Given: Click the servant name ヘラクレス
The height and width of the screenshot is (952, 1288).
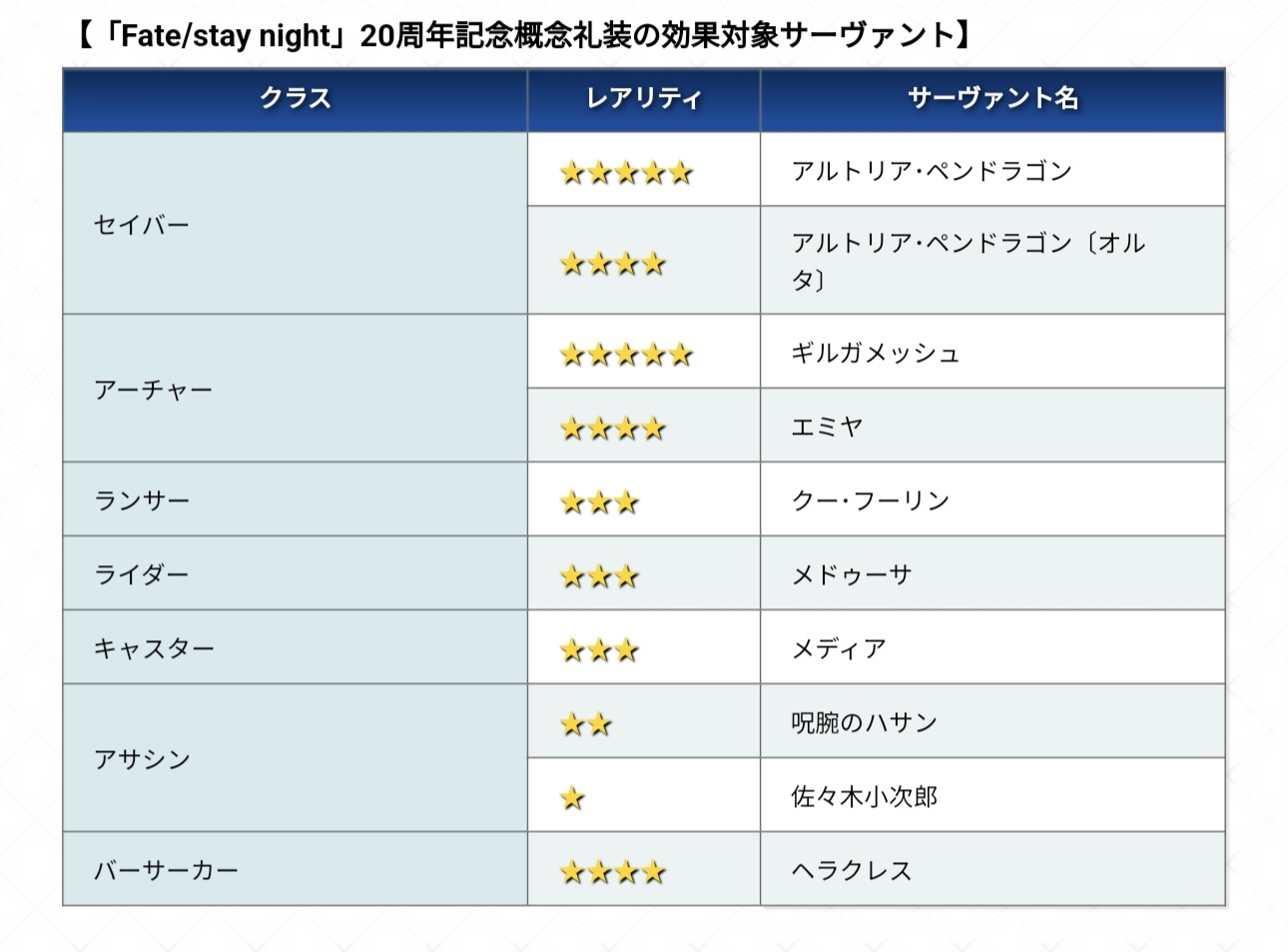Looking at the screenshot, I should tap(852, 871).
